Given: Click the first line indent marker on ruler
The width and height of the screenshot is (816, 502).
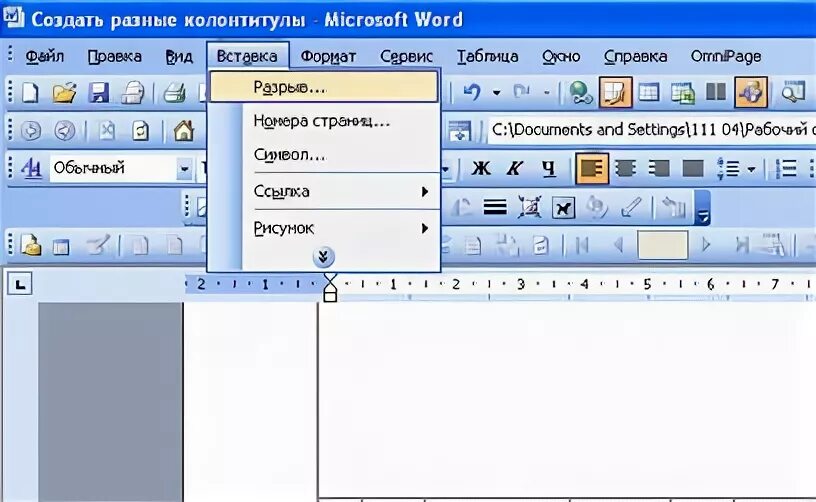Looking at the screenshot, I should (x=330, y=279).
